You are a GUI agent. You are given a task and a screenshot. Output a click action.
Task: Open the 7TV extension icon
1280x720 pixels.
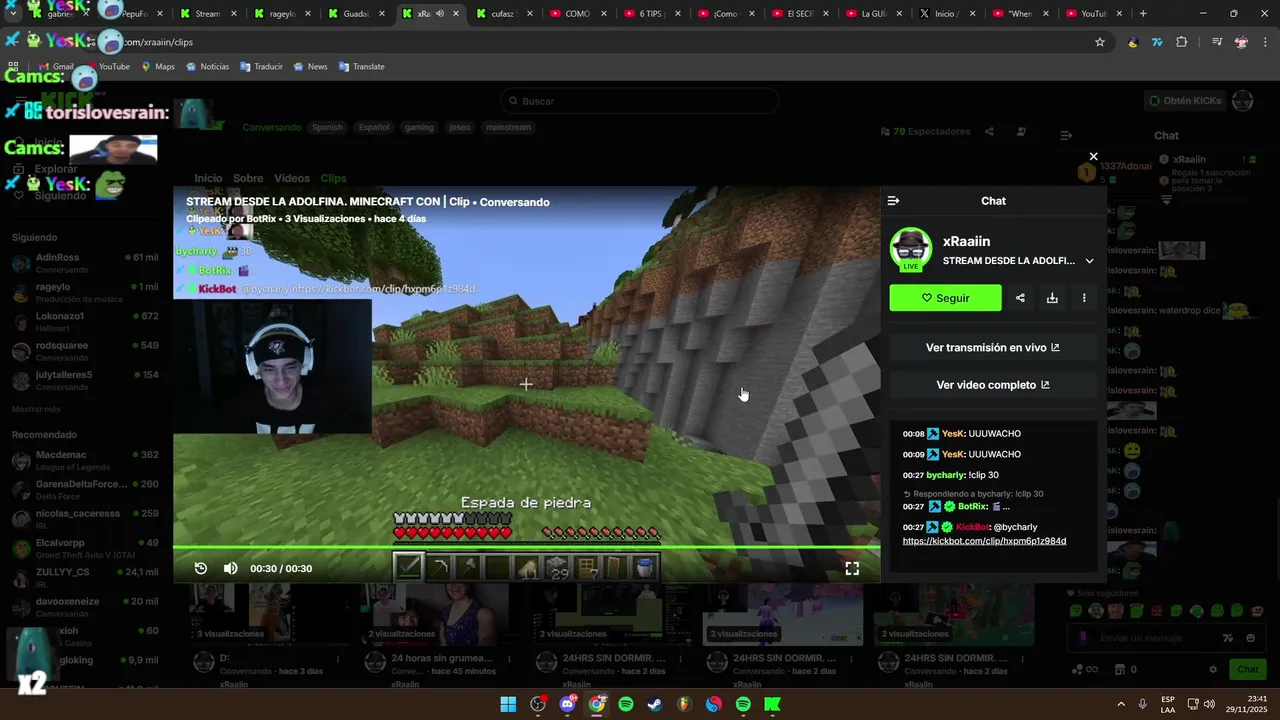(1157, 42)
